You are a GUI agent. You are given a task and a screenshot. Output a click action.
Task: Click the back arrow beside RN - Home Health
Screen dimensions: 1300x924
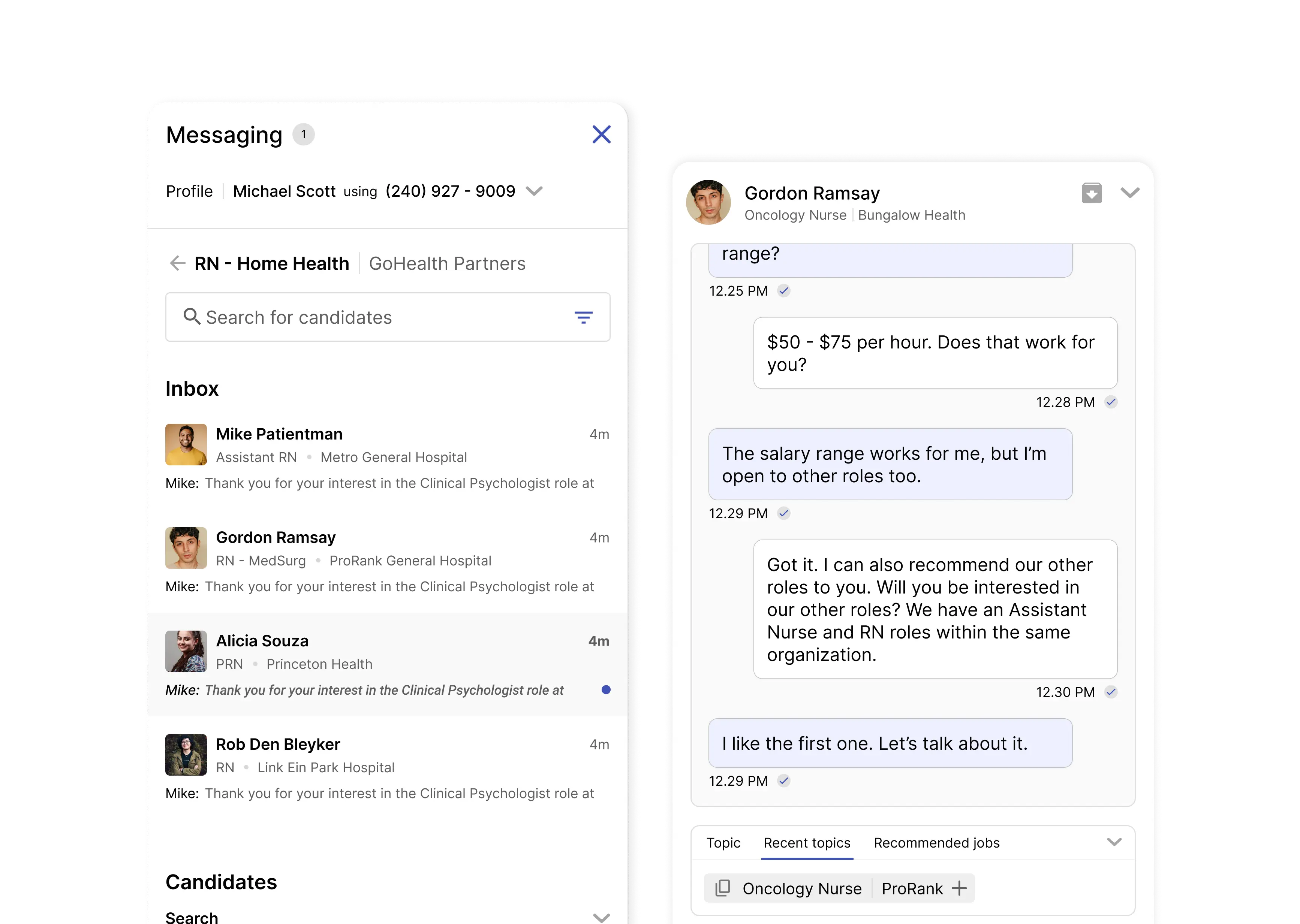click(x=178, y=263)
